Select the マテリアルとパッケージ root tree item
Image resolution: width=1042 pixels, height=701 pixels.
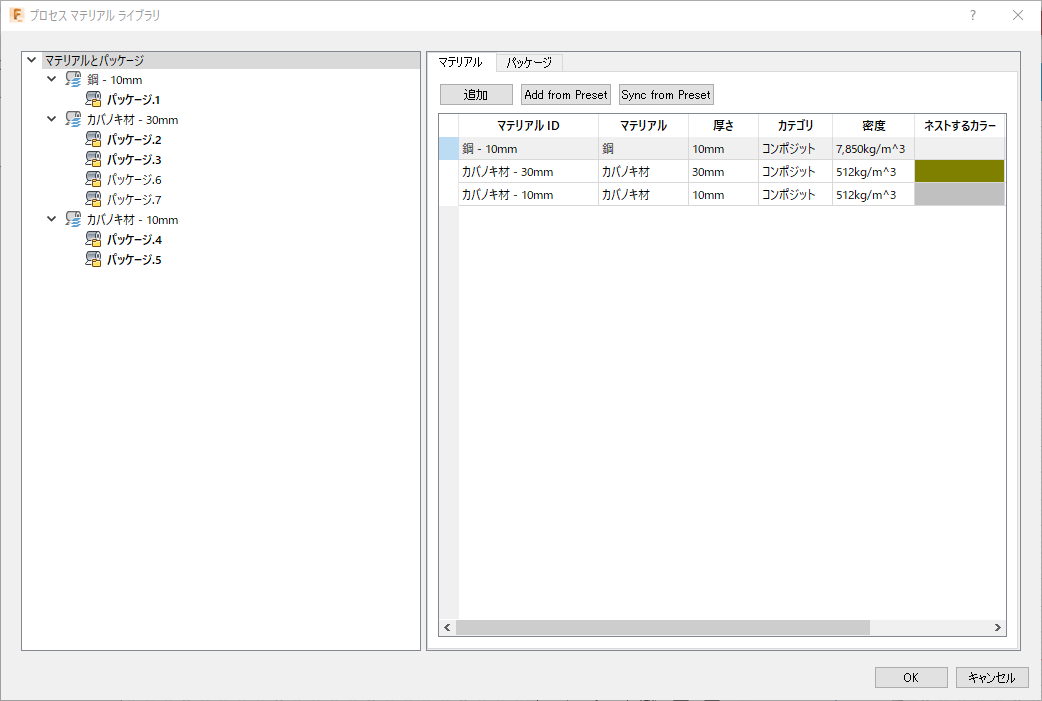pyautogui.click(x=94, y=60)
